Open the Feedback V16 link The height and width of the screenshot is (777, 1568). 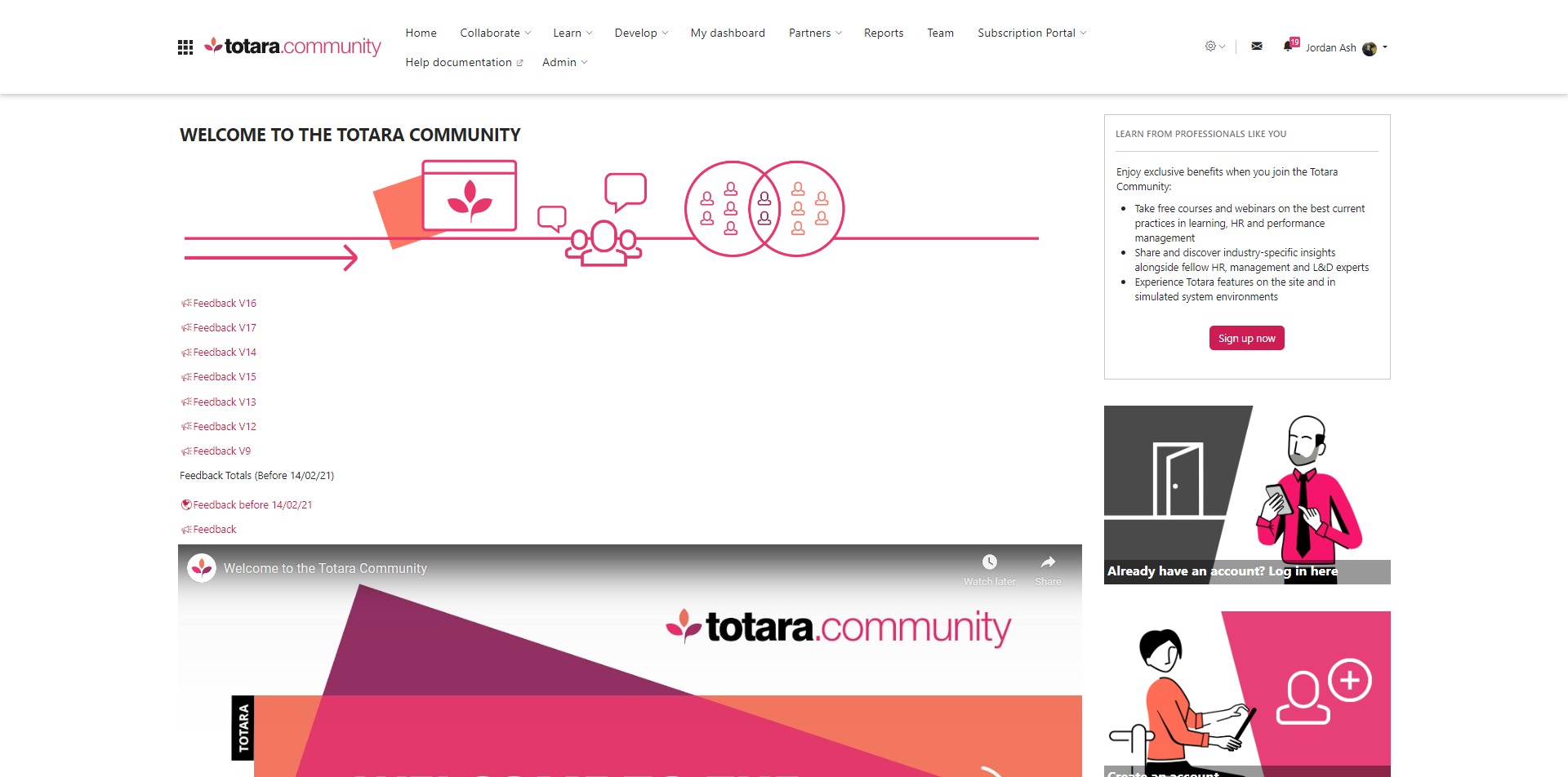click(225, 303)
